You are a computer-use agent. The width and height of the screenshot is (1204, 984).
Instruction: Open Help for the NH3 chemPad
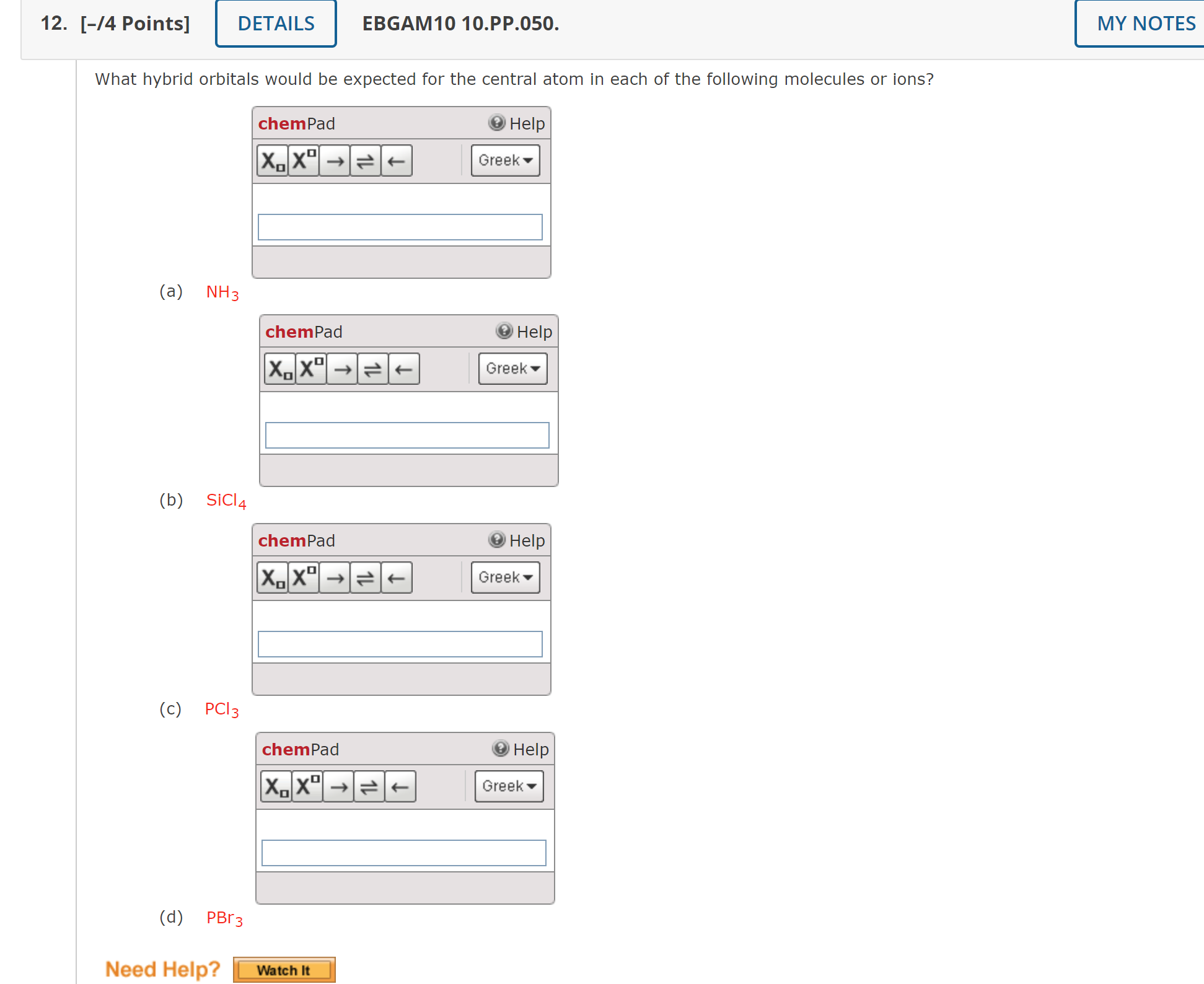point(524,123)
